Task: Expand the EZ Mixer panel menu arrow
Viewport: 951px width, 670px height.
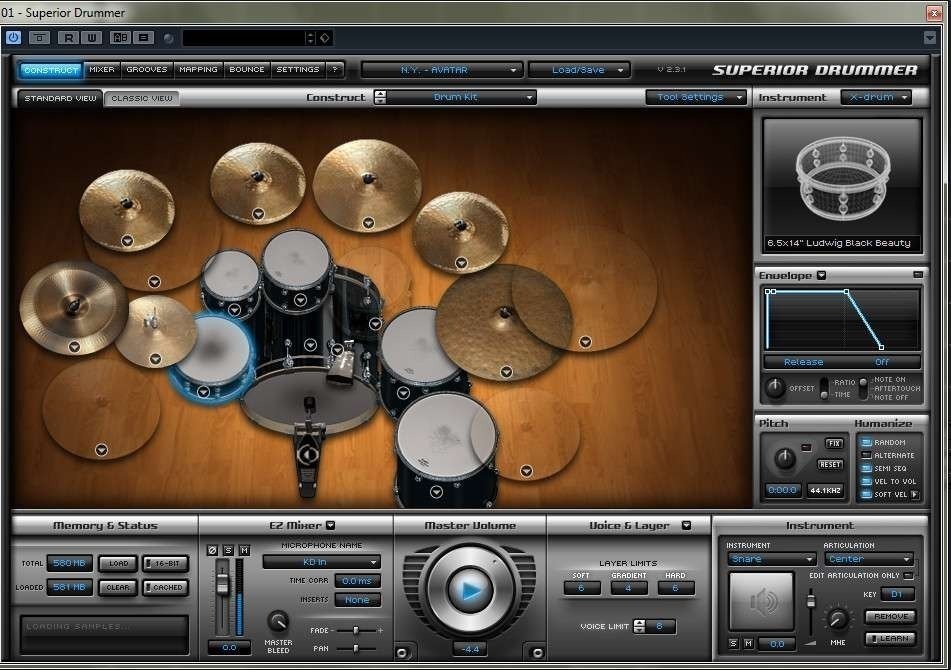Action: point(331,525)
